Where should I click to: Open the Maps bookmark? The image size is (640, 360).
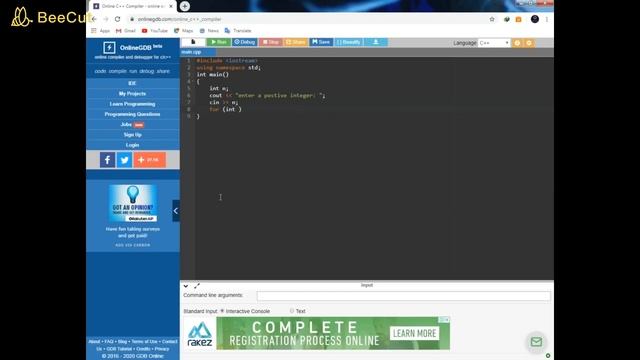[x=183, y=31]
